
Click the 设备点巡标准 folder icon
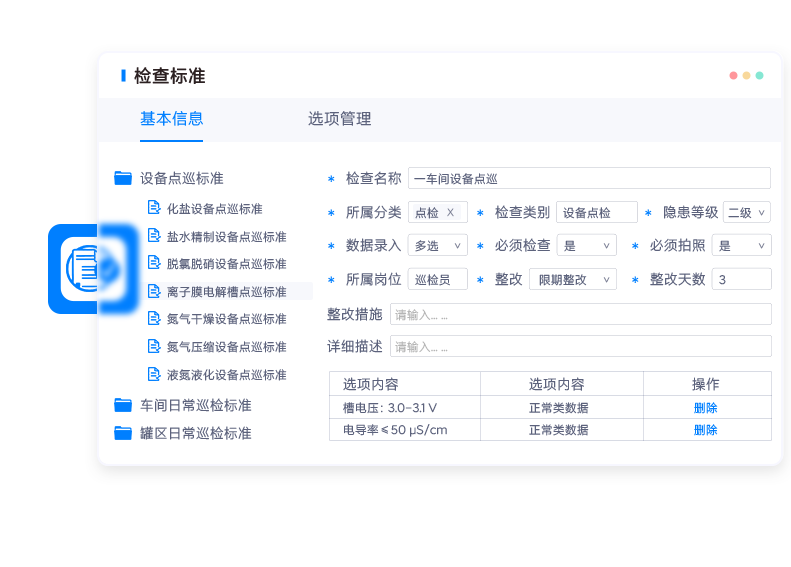[123, 178]
